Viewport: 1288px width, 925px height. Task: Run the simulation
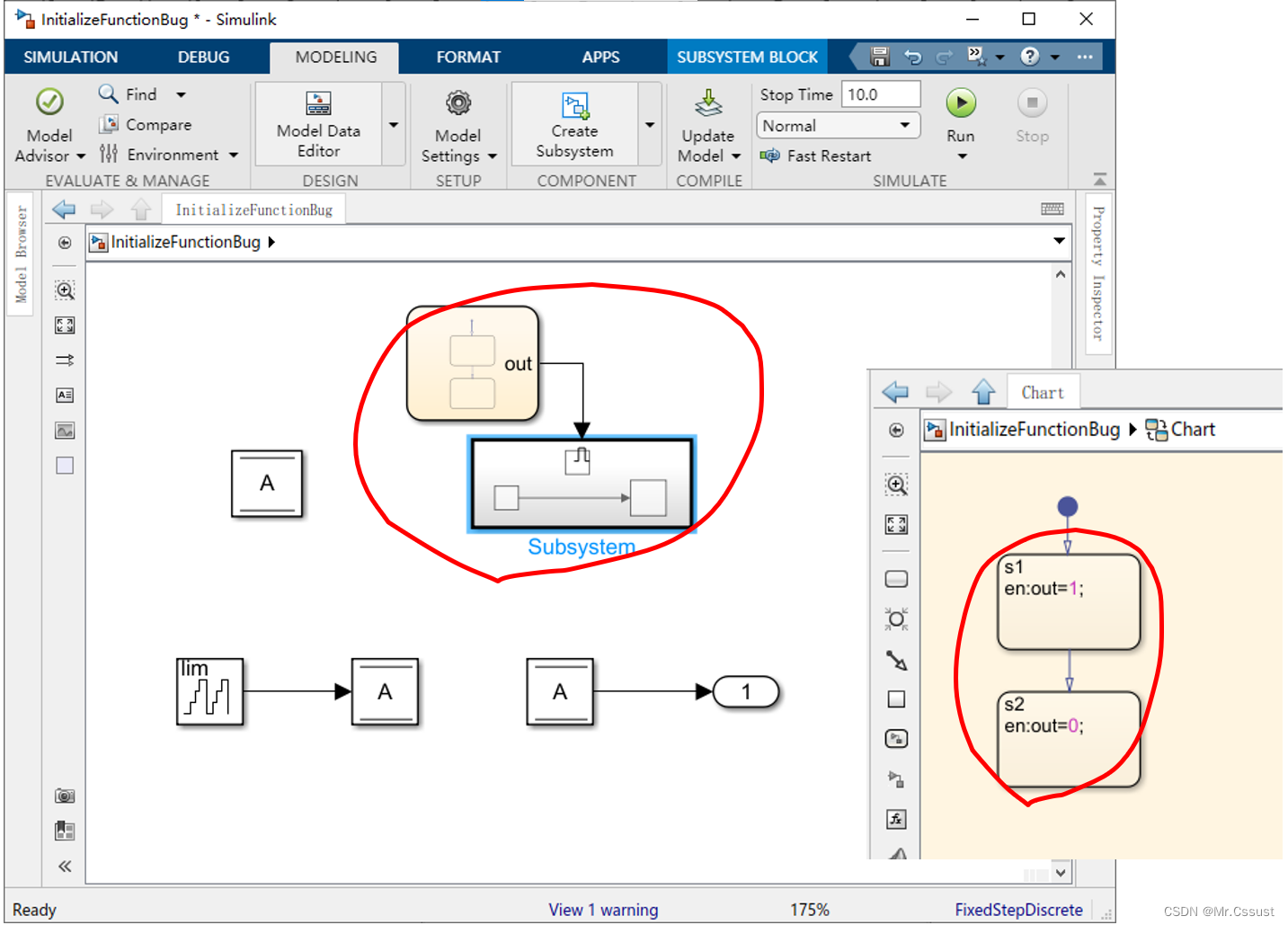[x=961, y=103]
